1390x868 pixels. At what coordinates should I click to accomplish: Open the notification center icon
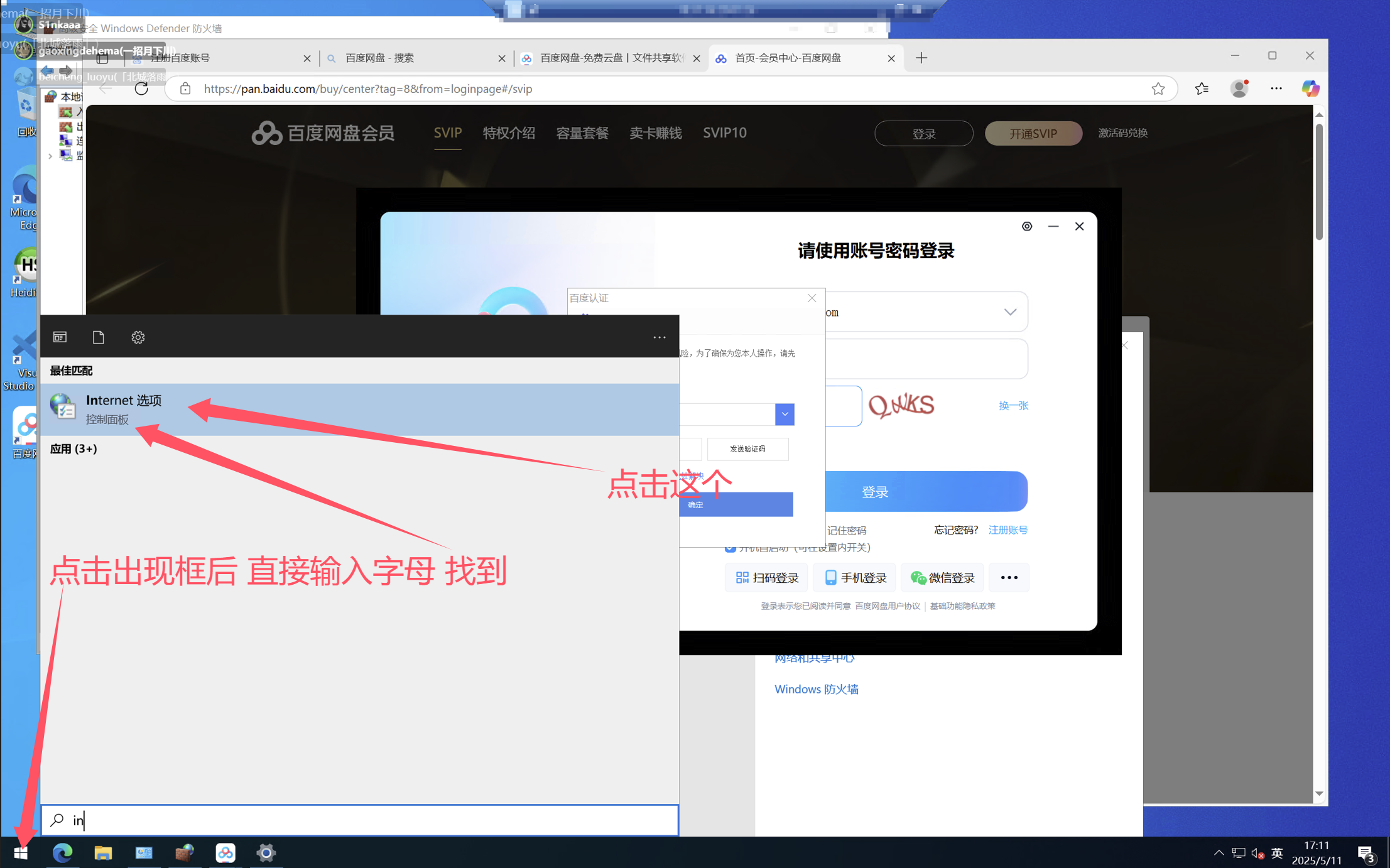pyautogui.click(x=1366, y=854)
